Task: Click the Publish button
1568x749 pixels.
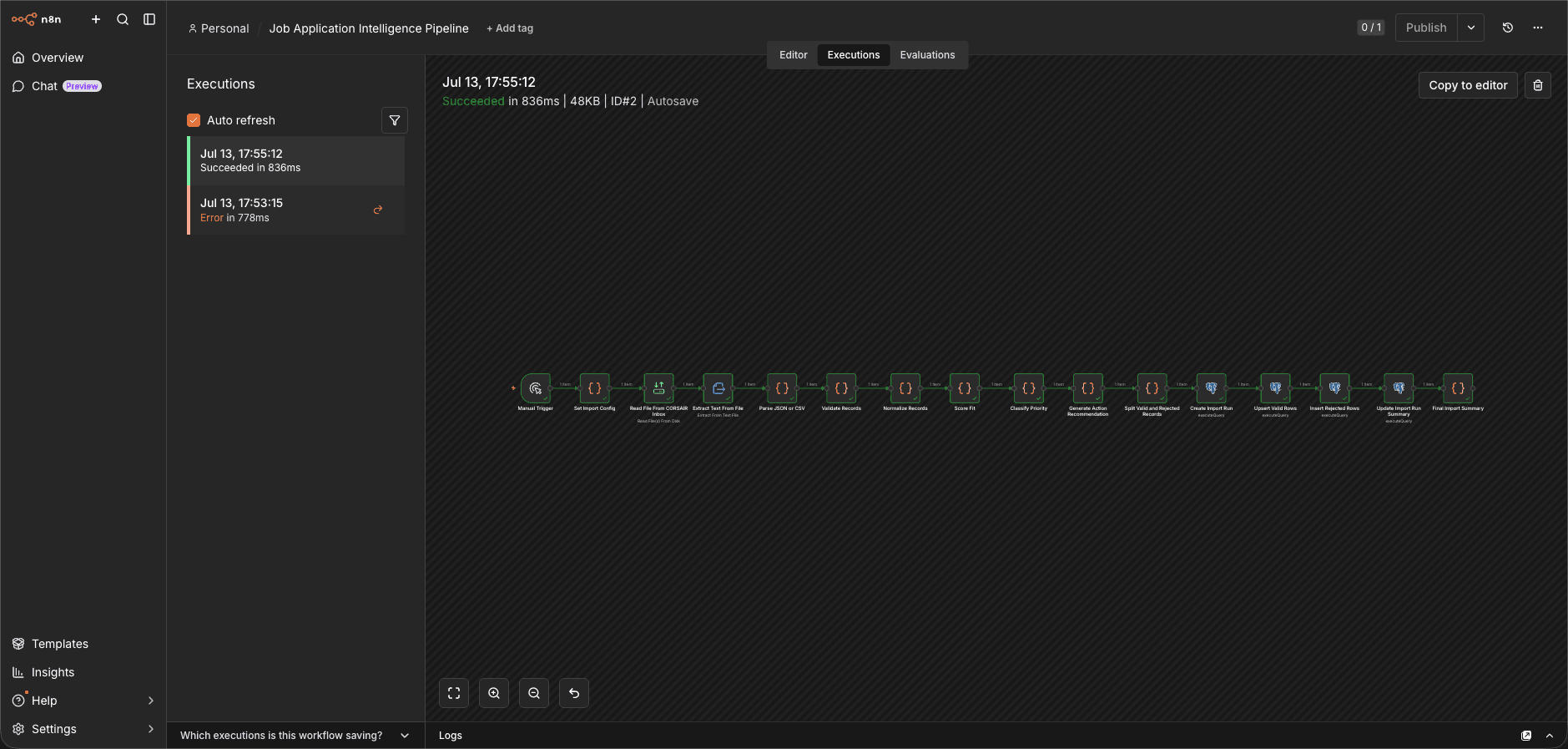Action: pos(1426,28)
